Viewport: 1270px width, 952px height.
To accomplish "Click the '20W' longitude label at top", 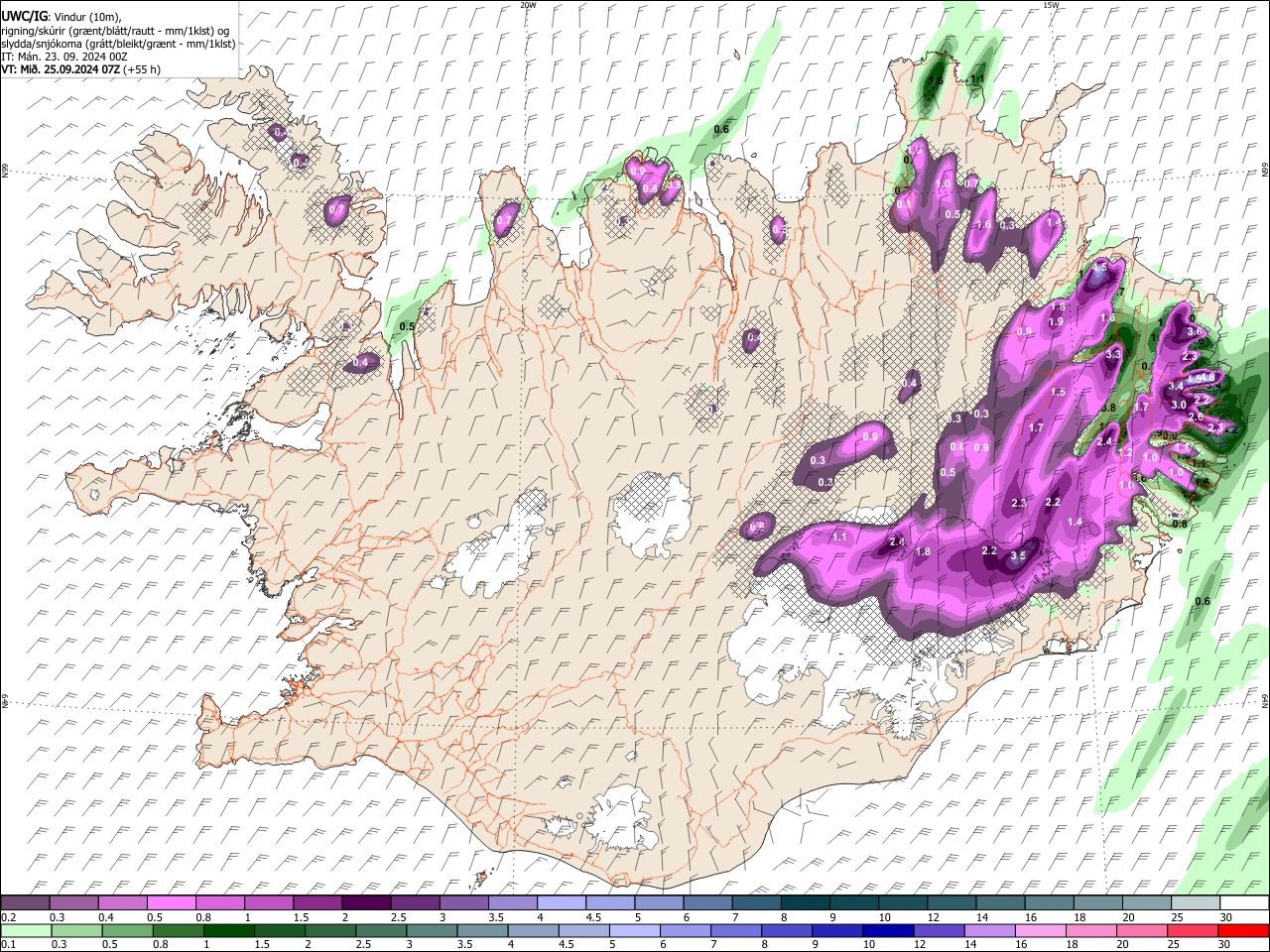I will point(528,5).
